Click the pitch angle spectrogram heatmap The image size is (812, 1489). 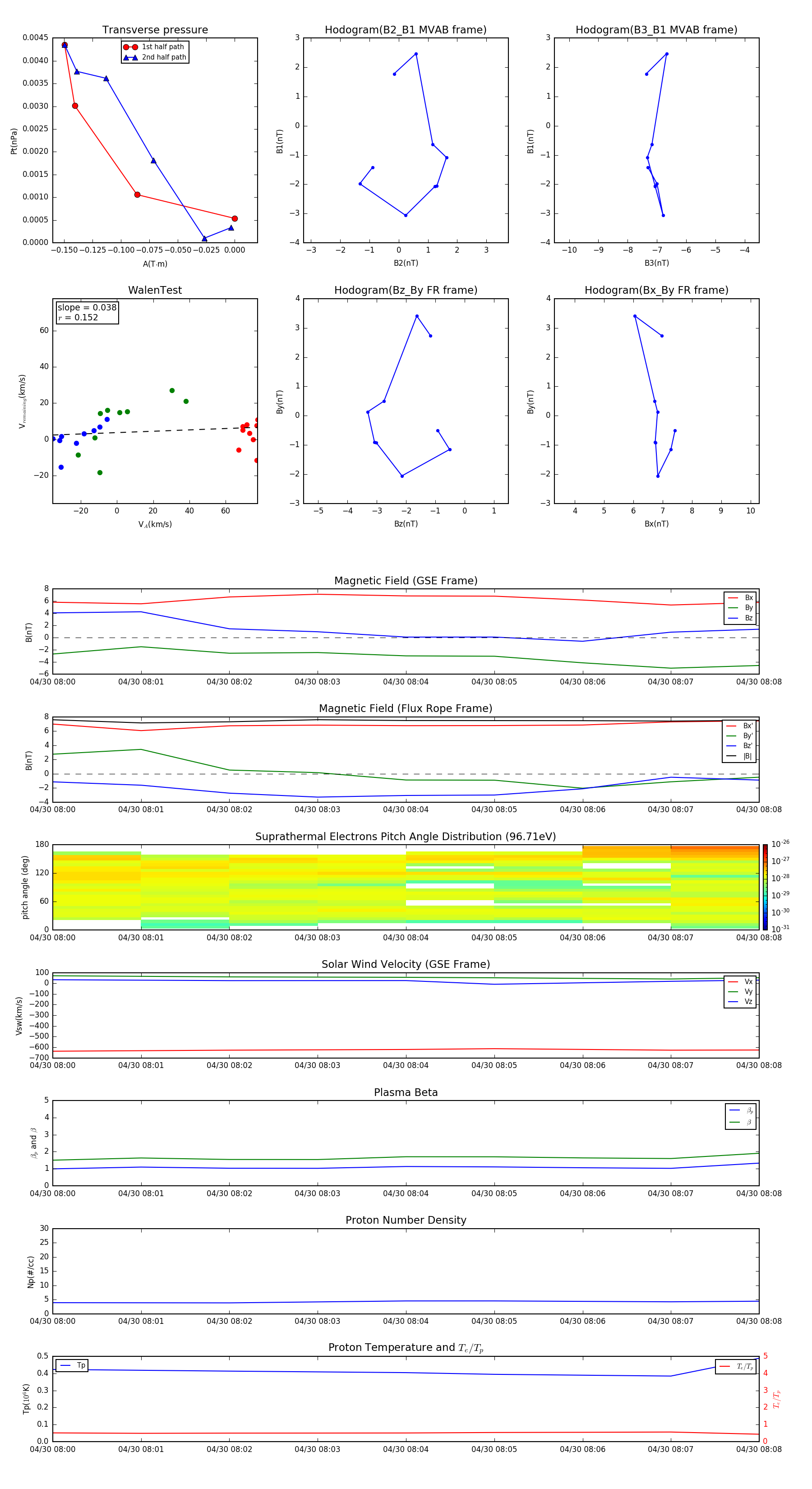406,887
